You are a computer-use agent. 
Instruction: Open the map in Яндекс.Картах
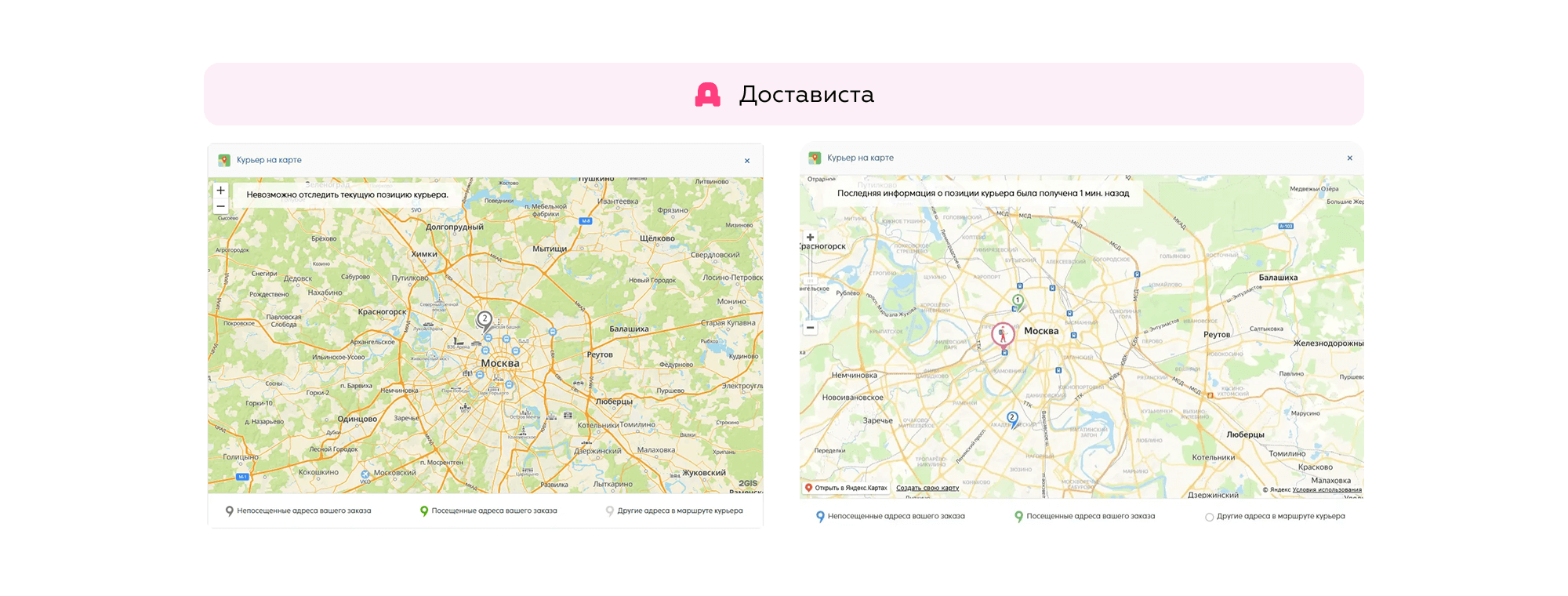click(847, 488)
